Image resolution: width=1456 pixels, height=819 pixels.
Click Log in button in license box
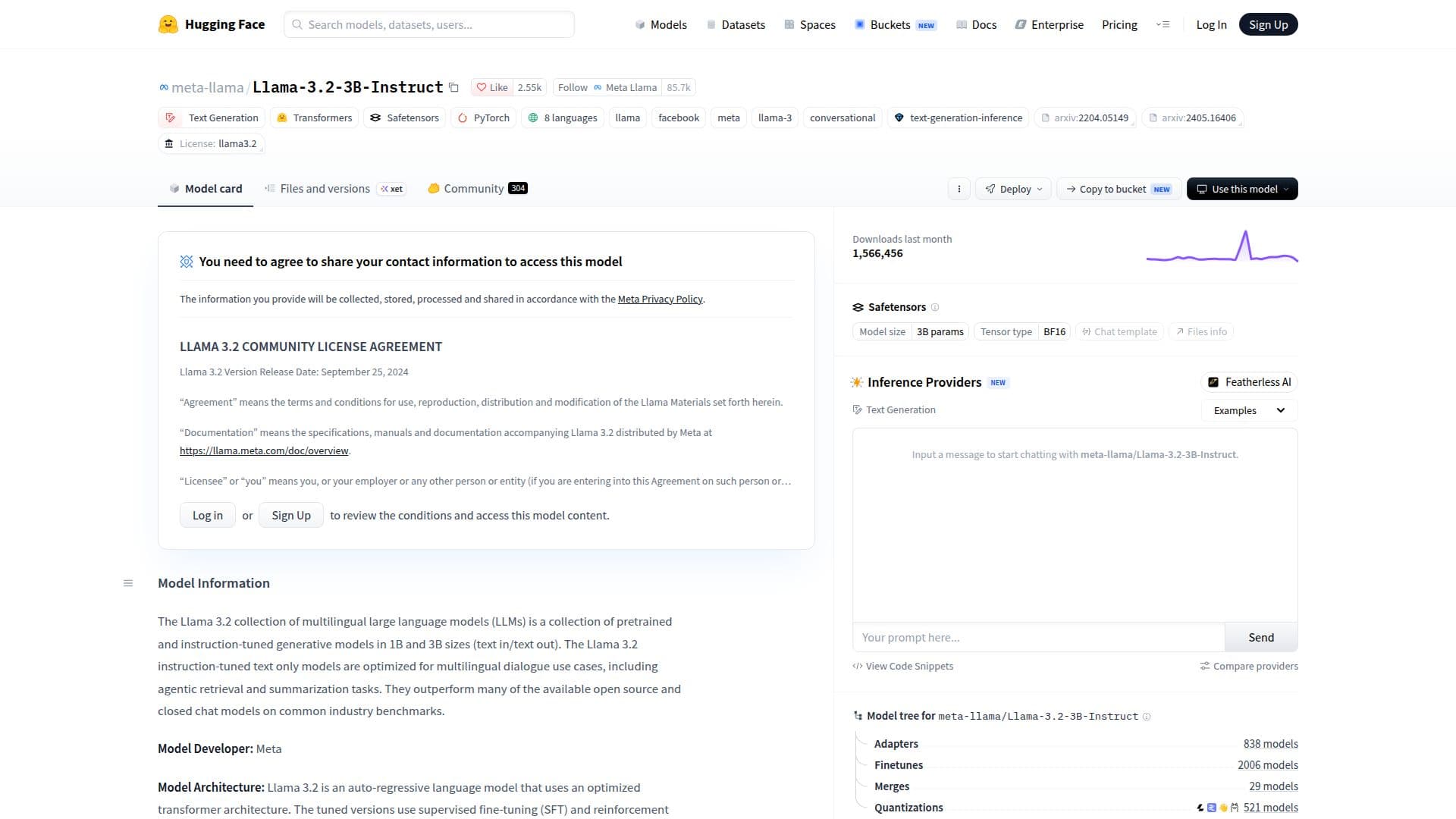tap(207, 515)
